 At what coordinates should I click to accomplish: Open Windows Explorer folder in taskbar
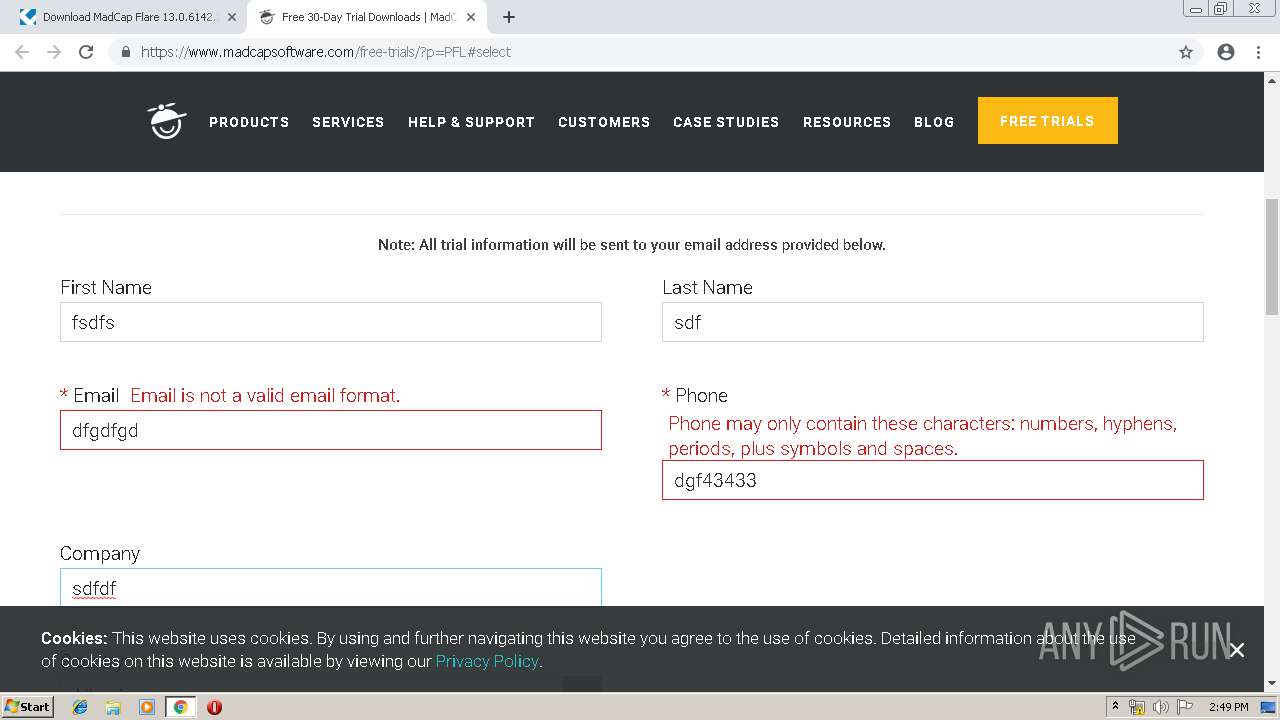point(113,707)
